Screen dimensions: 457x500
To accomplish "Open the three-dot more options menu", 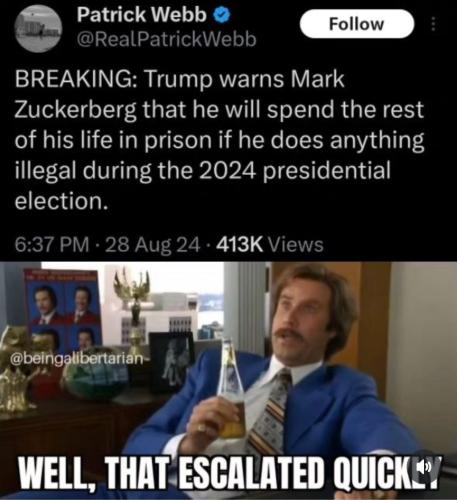I will tap(433, 24).
